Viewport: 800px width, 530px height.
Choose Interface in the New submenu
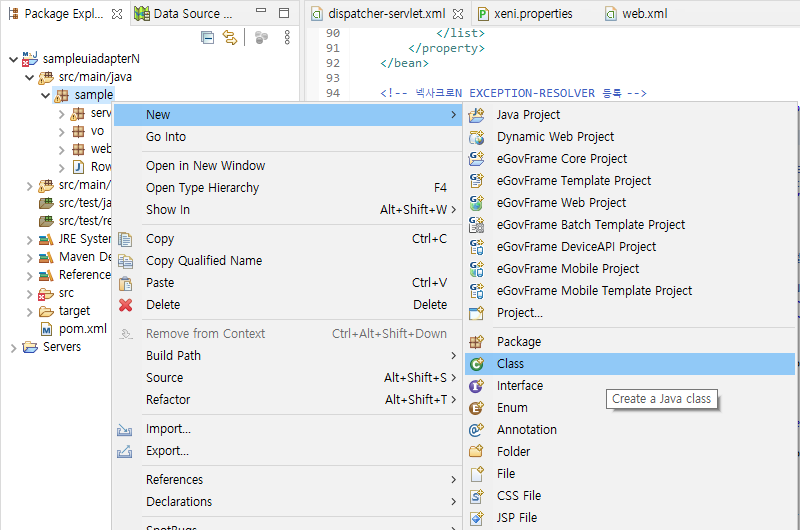click(x=519, y=386)
